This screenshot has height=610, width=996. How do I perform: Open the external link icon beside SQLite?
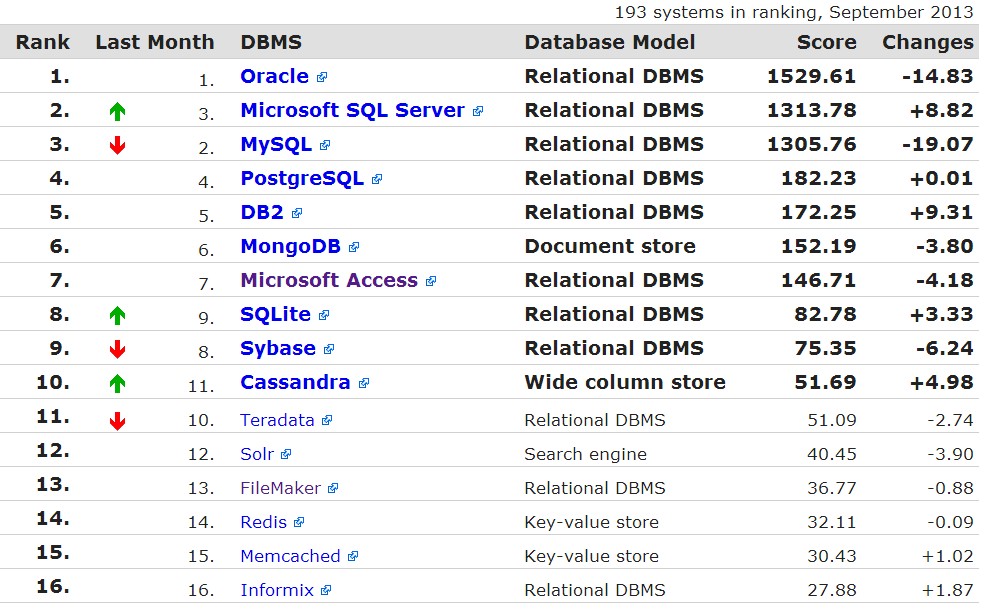coord(324,315)
